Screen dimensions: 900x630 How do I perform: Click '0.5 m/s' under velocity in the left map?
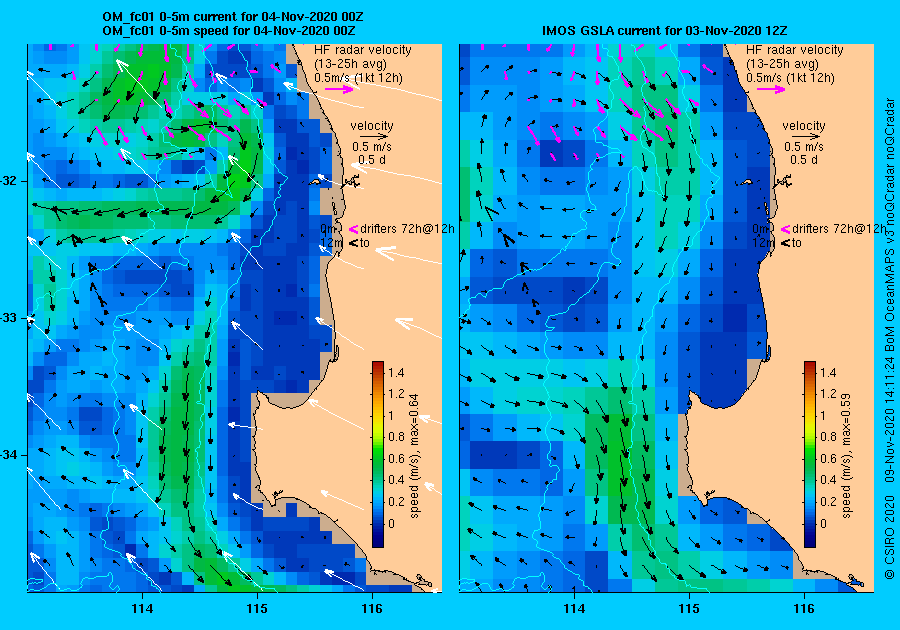[x=372, y=147]
